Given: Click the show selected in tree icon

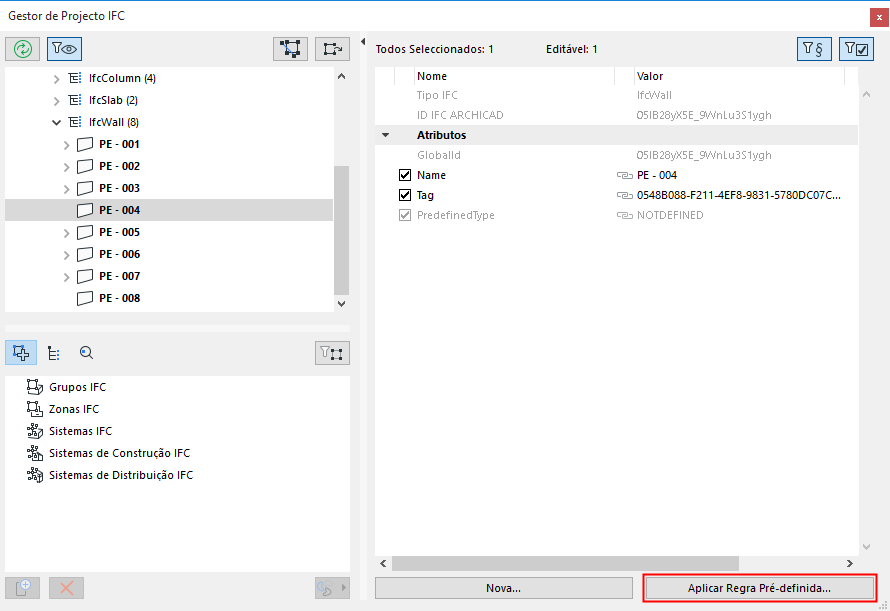Looking at the screenshot, I should (332, 49).
